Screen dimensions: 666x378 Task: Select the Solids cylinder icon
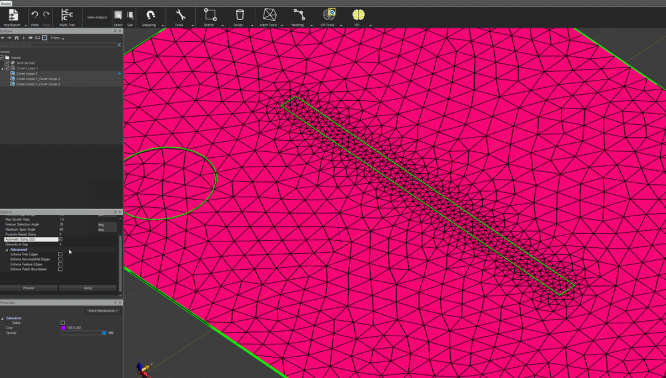click(x=240, y=15)
